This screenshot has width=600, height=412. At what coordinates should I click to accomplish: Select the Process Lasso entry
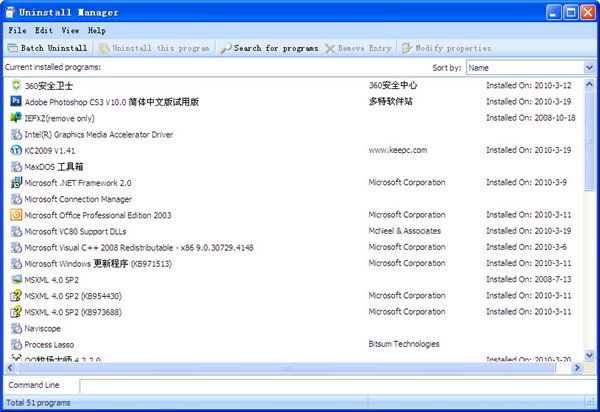(49, 345)
